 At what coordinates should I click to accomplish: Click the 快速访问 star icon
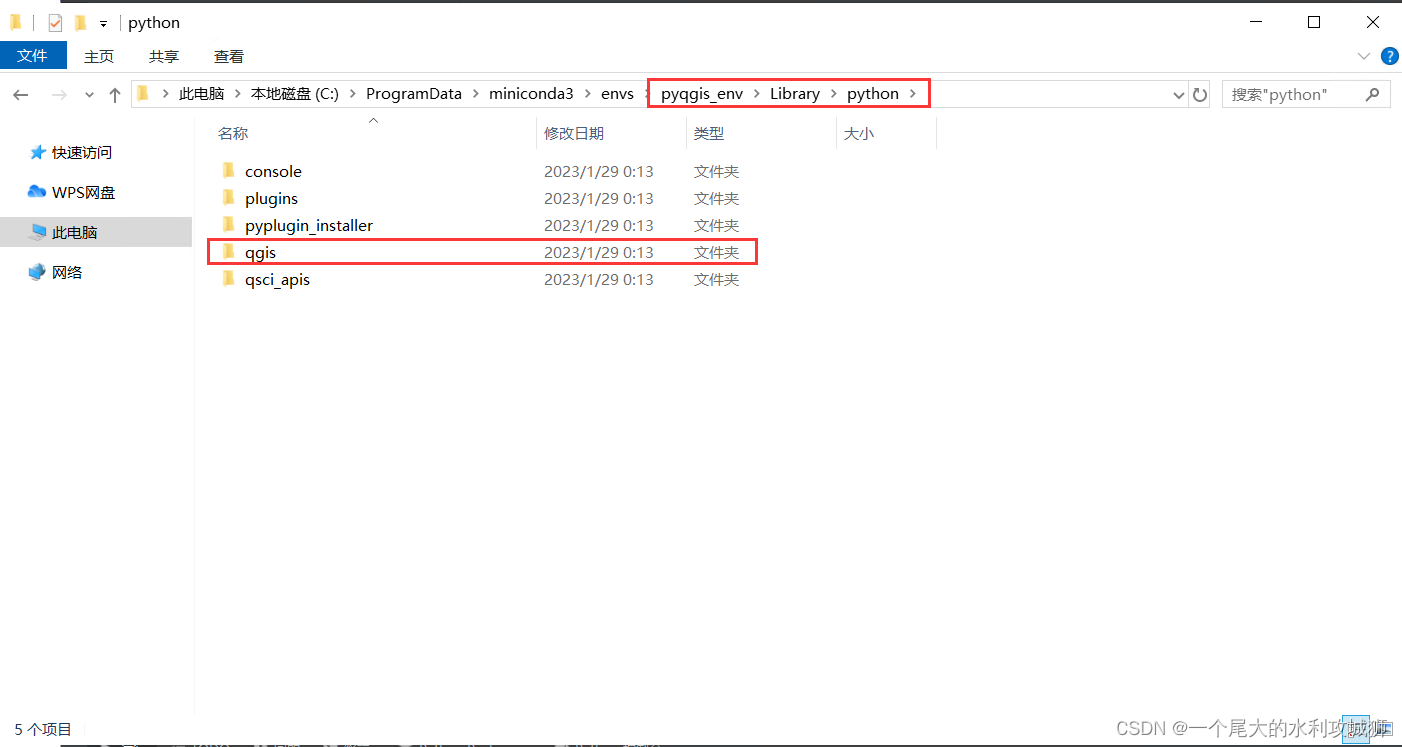click(38, 153)
